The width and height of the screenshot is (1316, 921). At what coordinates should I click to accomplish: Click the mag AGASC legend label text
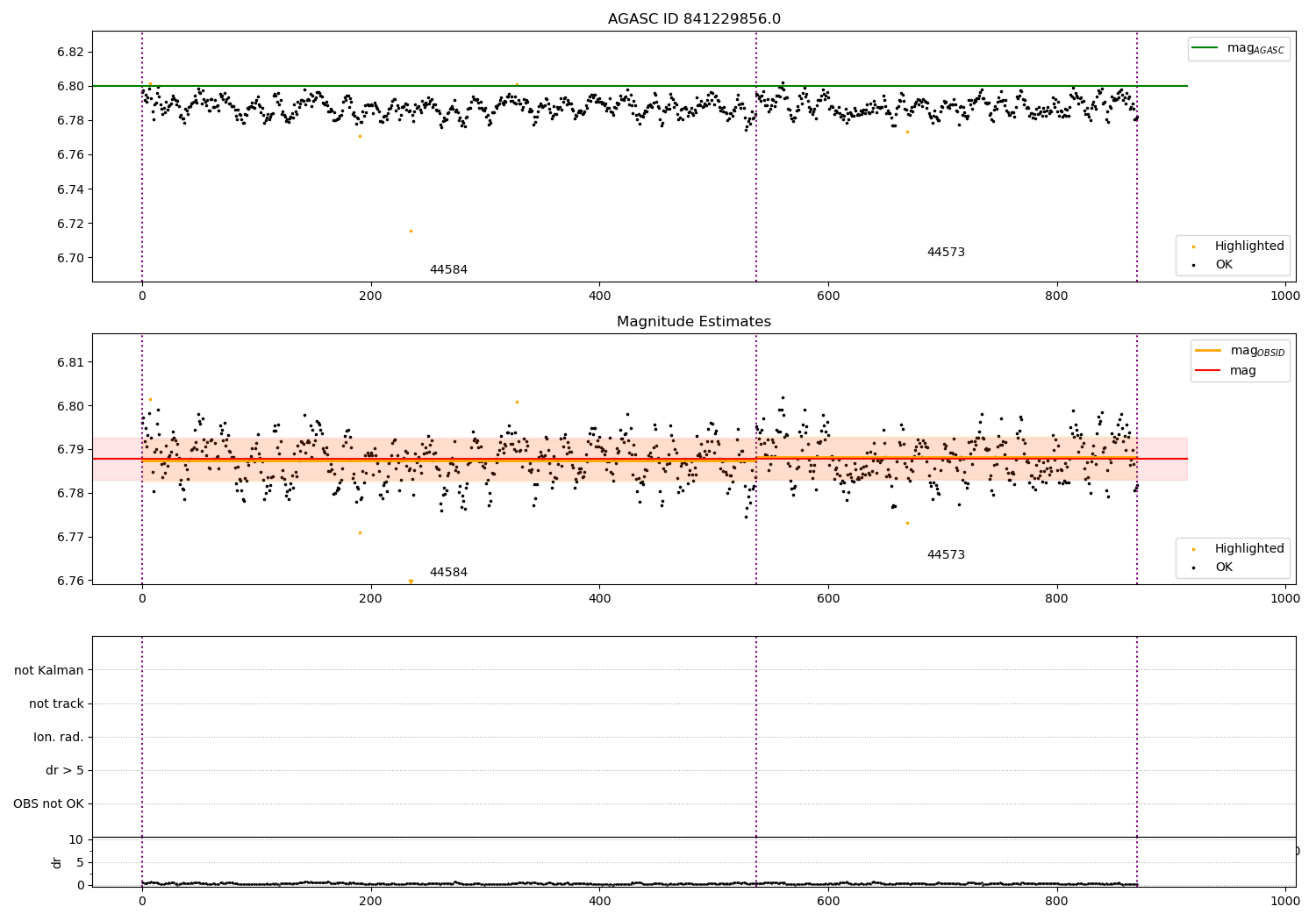(x=1255, y=49)
